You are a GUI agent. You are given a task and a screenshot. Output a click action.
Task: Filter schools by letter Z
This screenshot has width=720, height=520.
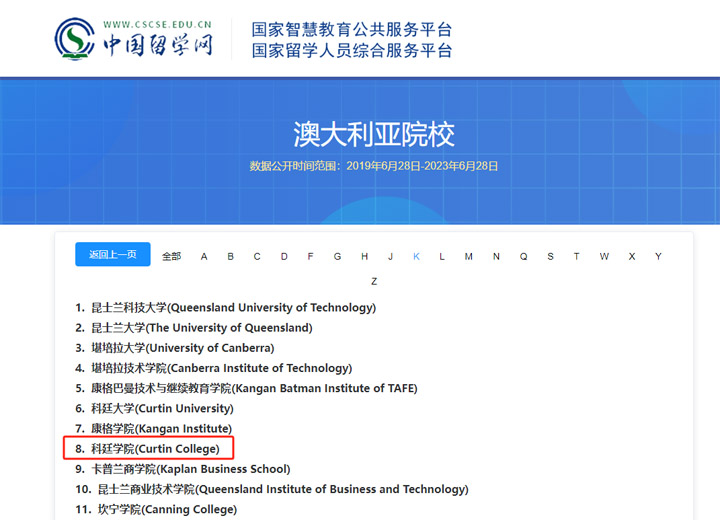point(374,281)
